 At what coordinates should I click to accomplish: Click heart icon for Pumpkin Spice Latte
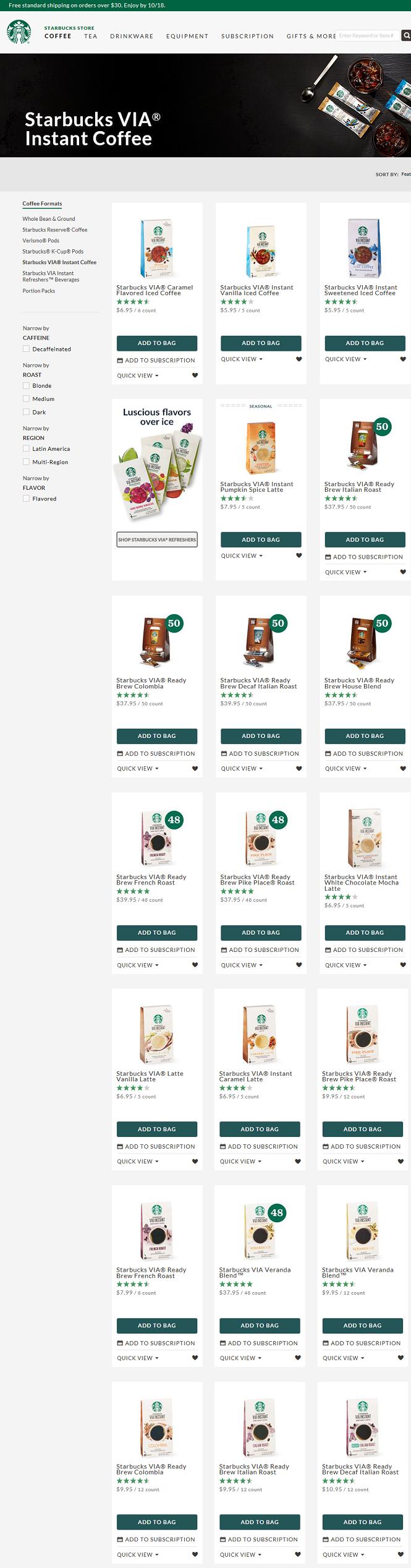point(299,555)
